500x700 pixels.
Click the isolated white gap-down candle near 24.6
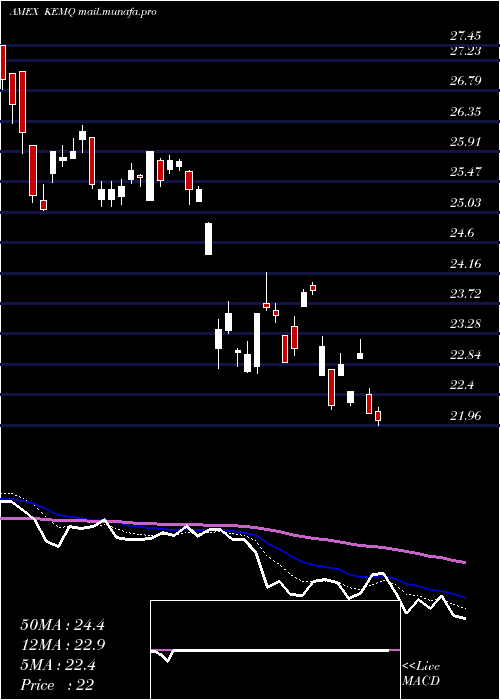click(x=208, y=239)
